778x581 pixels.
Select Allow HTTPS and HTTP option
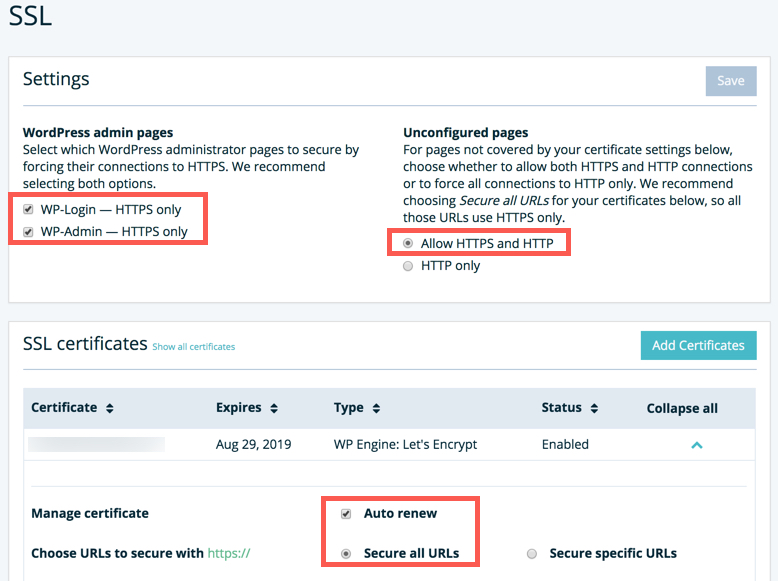click(x=408, y=243)
